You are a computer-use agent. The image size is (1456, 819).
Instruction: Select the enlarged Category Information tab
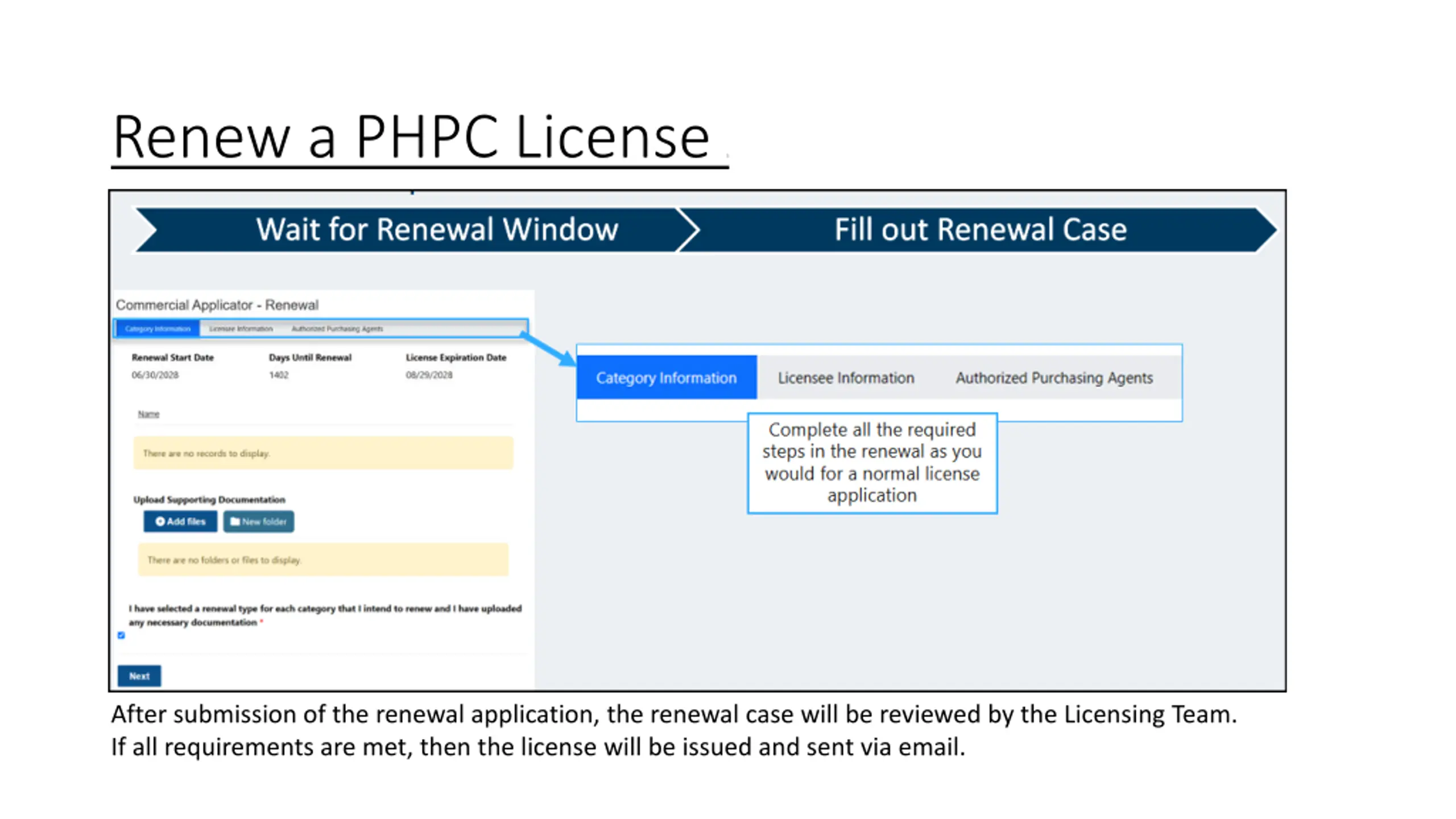(x=666, y=377)
